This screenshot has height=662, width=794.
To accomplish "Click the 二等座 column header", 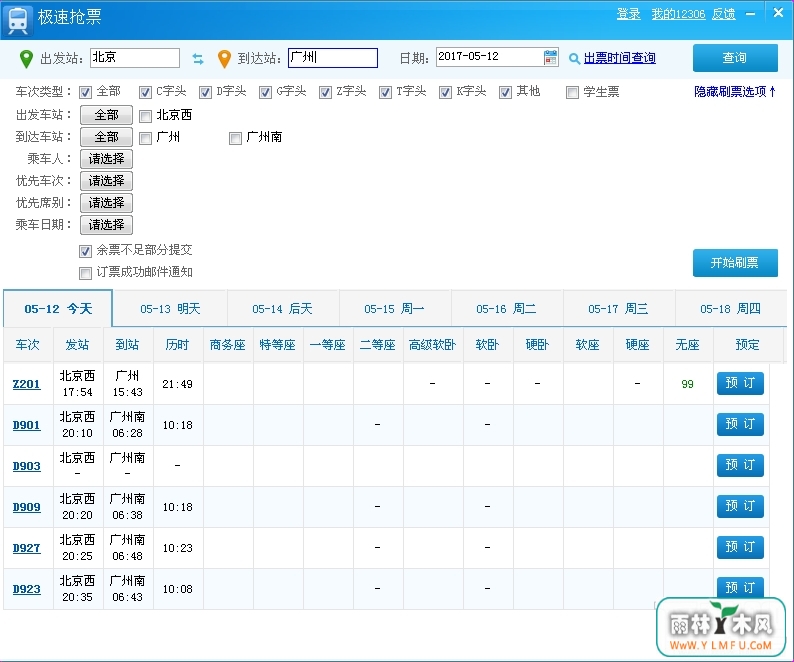I will coord(377,345).
